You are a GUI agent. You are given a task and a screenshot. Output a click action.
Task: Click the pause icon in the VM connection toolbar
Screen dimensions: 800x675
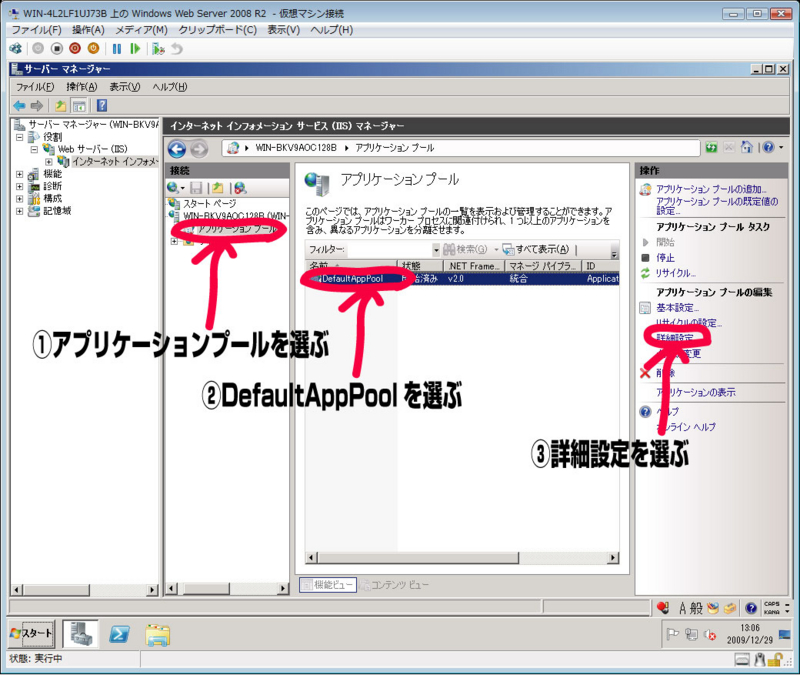115,48
